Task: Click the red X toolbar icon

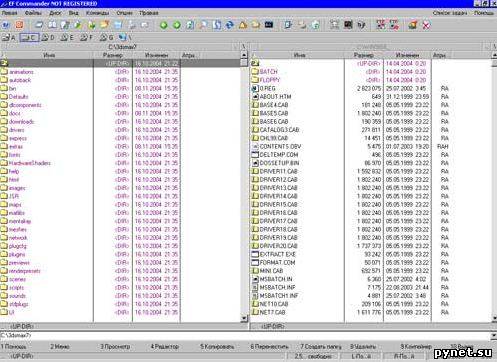Action: [x=426, y=25]
